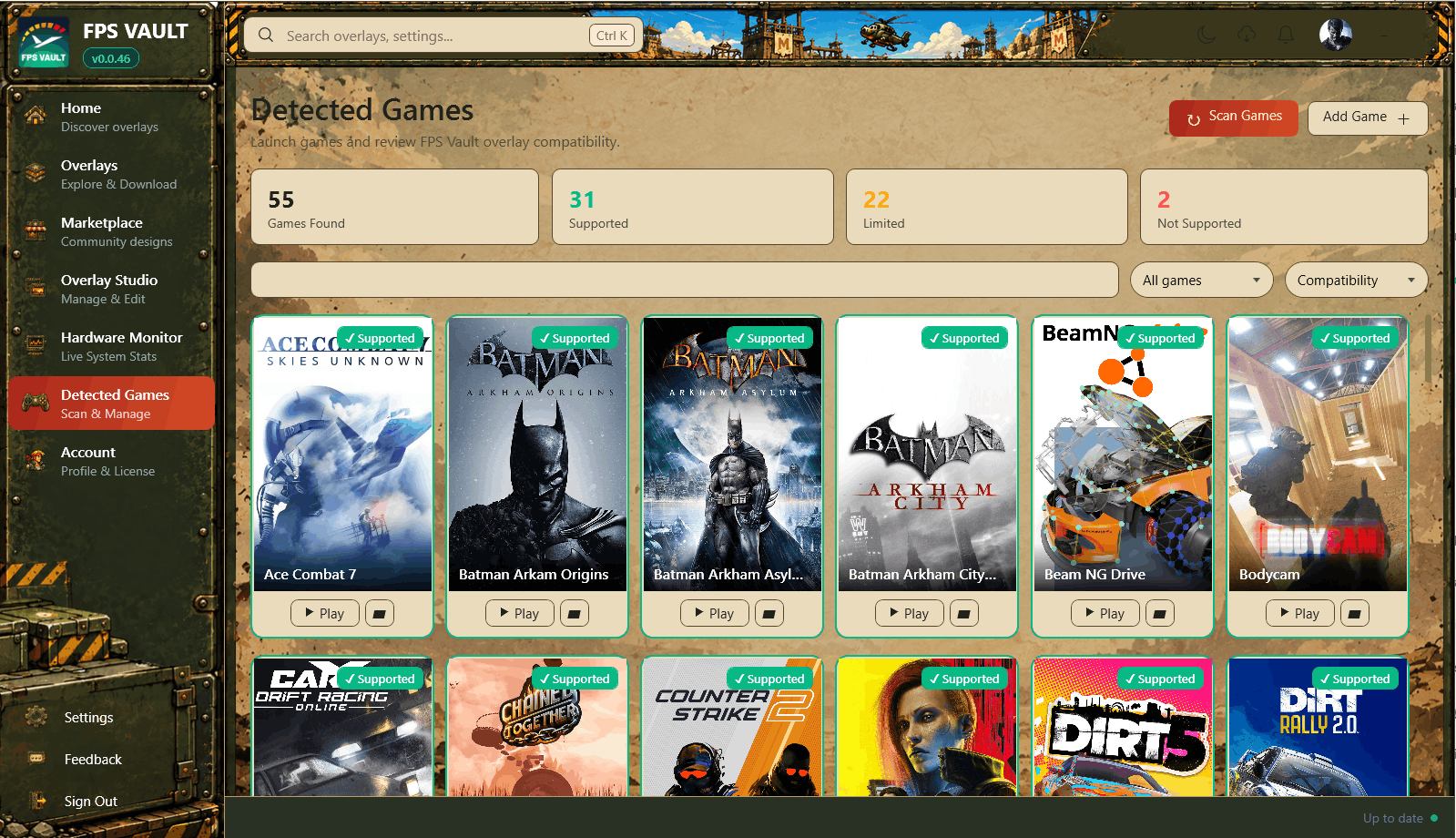Open the user profile avatar
The height and width of the screenshot is (838, 1456).
coord(1336,35)
